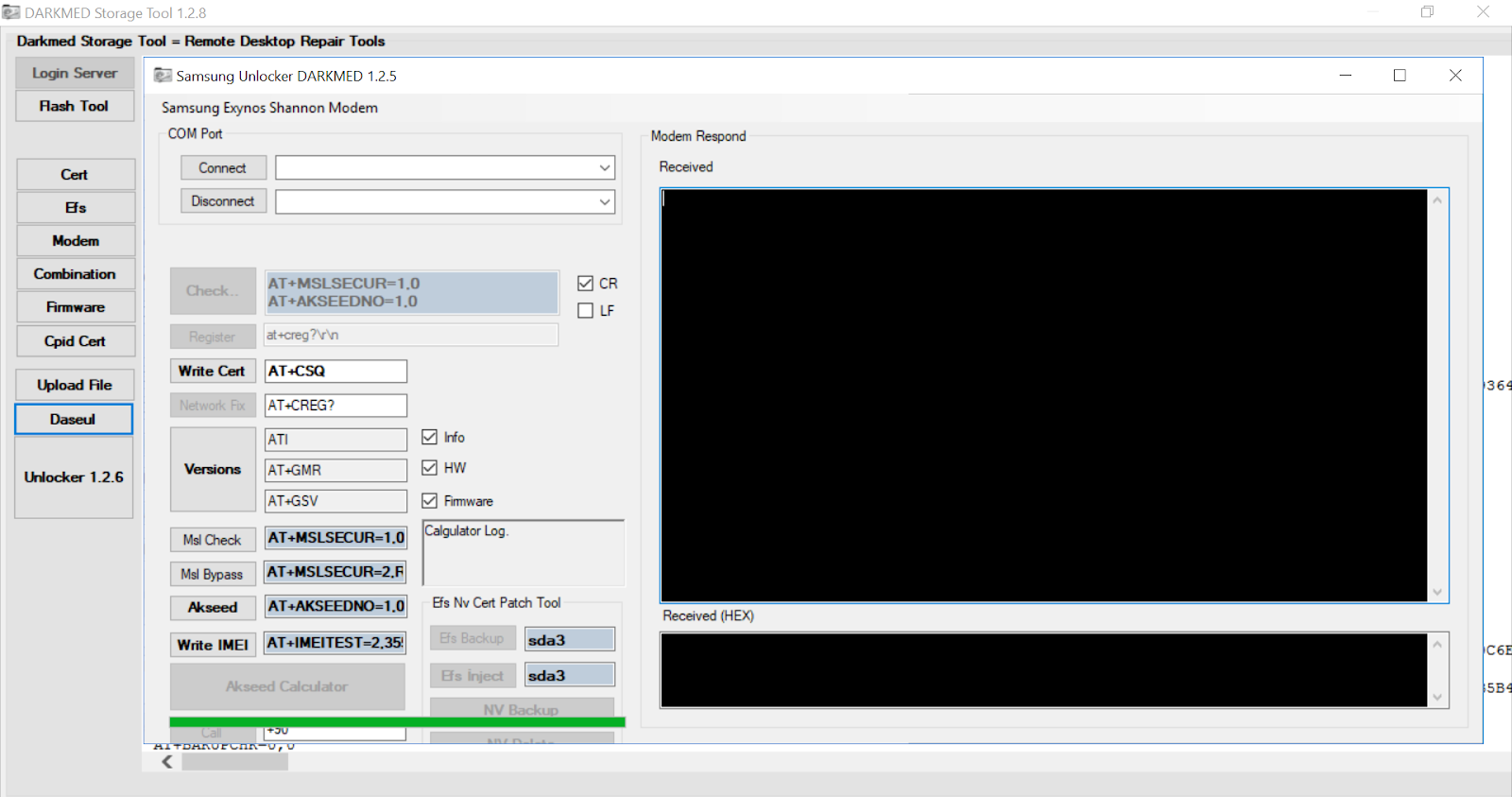Screen dimensions: 1512x797
Task: Click the Upload File button
Action: tap(76, 385)
